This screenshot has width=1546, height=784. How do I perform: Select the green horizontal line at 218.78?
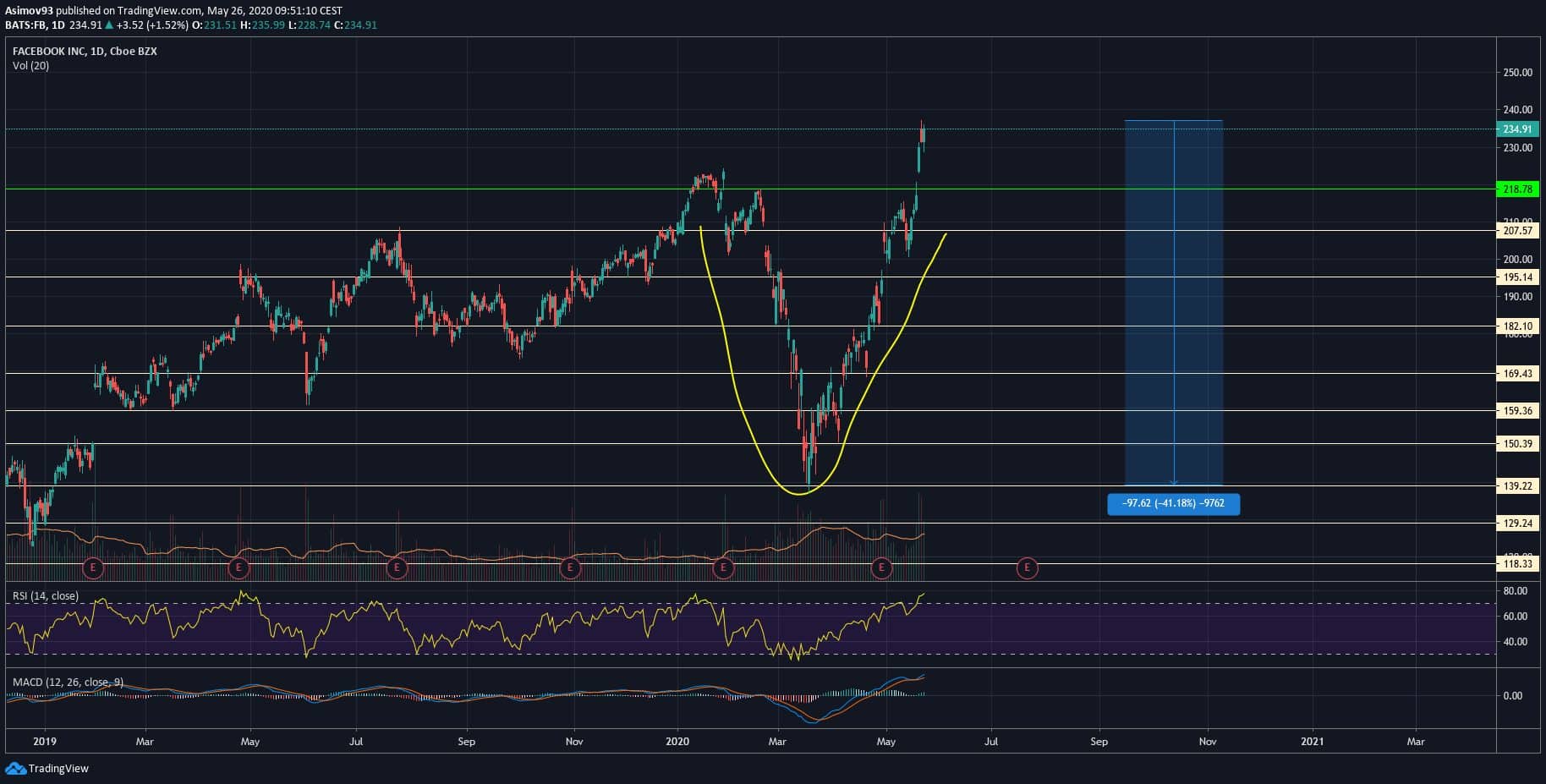pyautogui.click(x=750, y=189)
